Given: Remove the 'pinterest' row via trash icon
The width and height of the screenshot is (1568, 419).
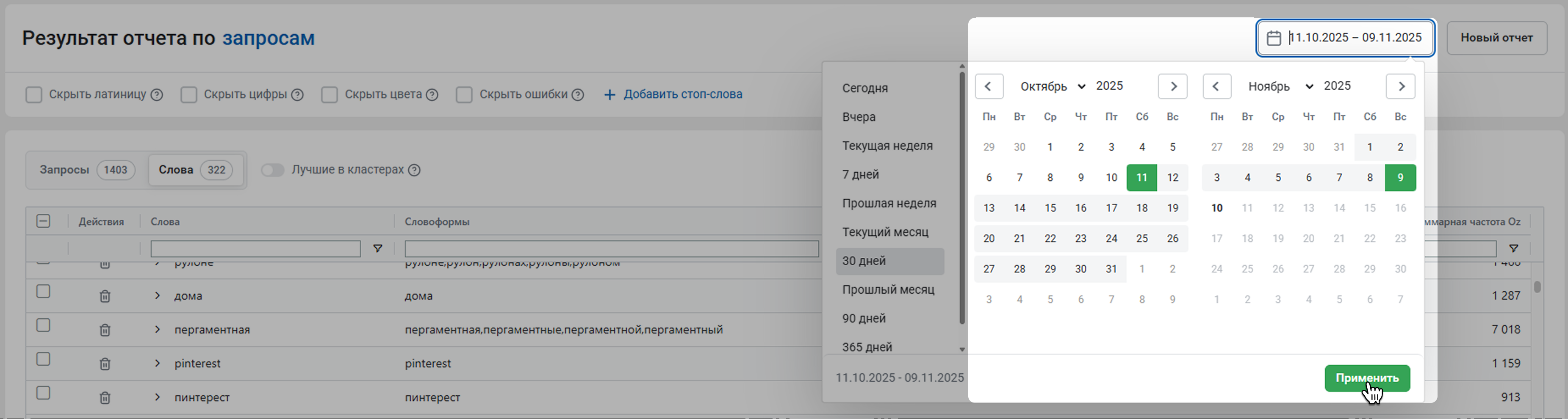Looking at the screenshot, I should point(105,364).
